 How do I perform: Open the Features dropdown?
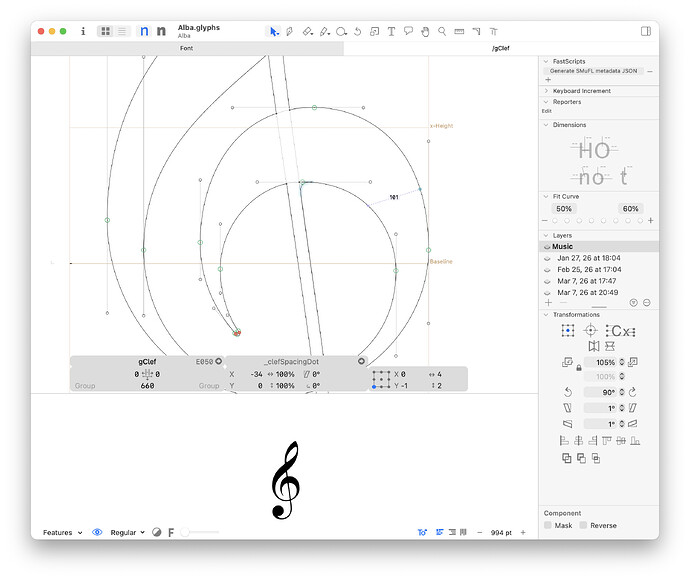(x=62, y=533)
